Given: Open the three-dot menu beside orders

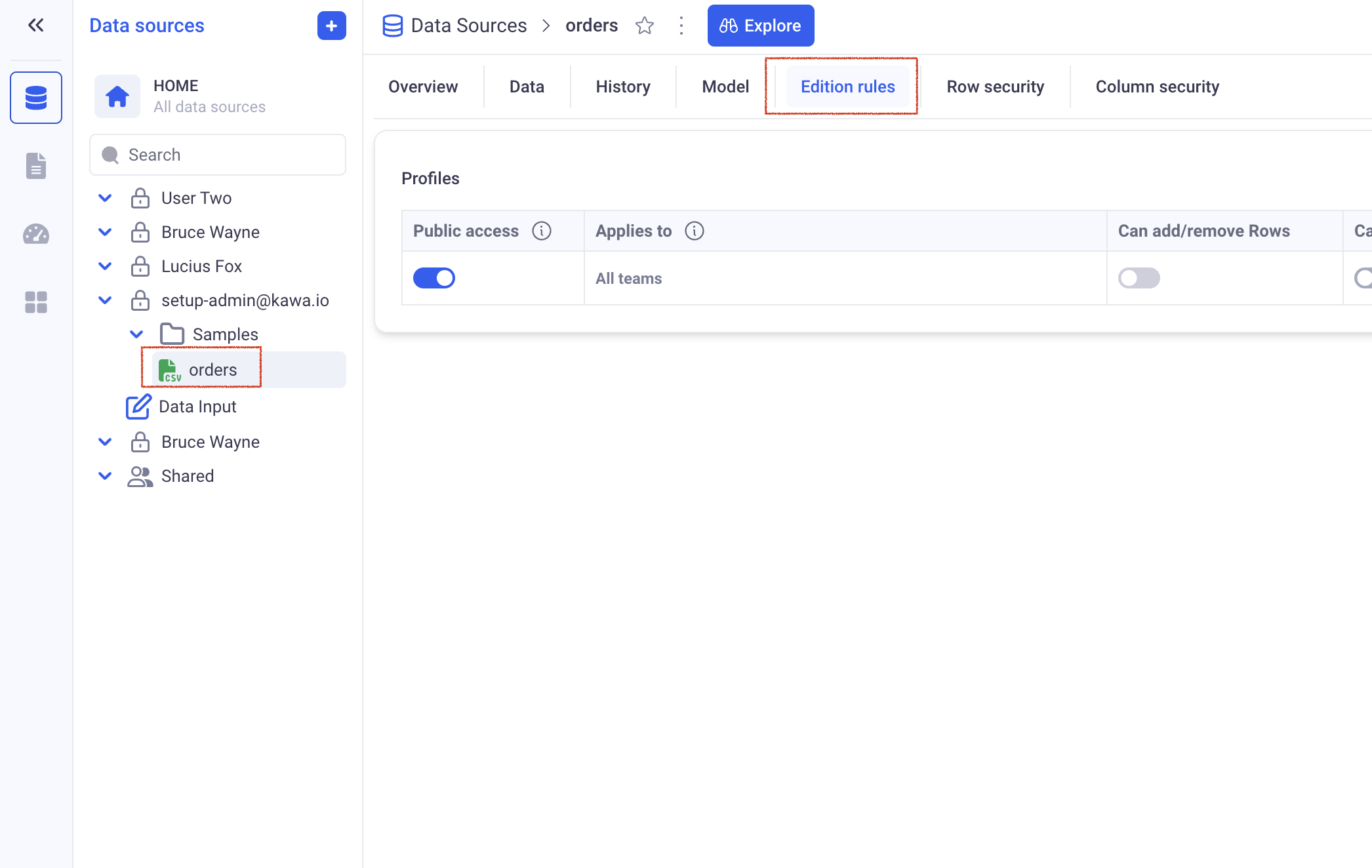Looking at the screenshot, I should pos(681,26).
